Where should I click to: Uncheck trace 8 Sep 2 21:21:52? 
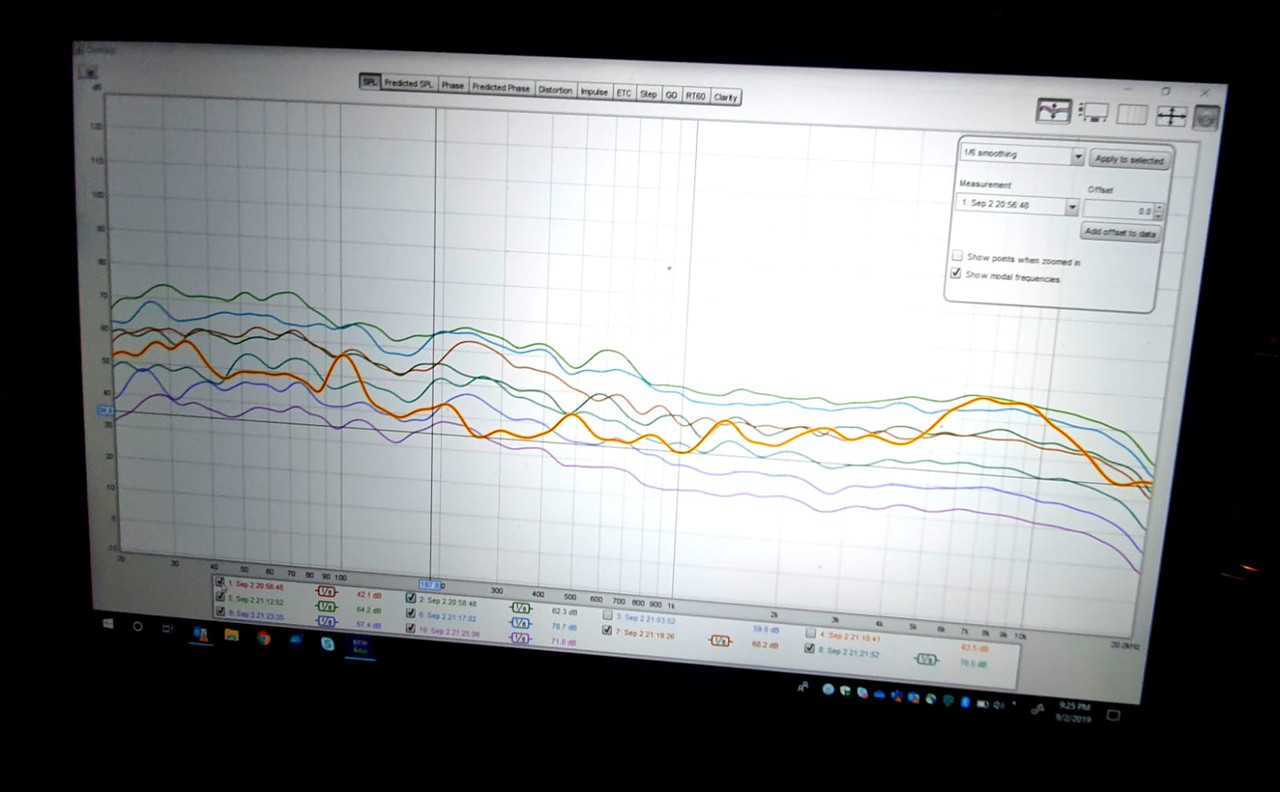(810, 648)
